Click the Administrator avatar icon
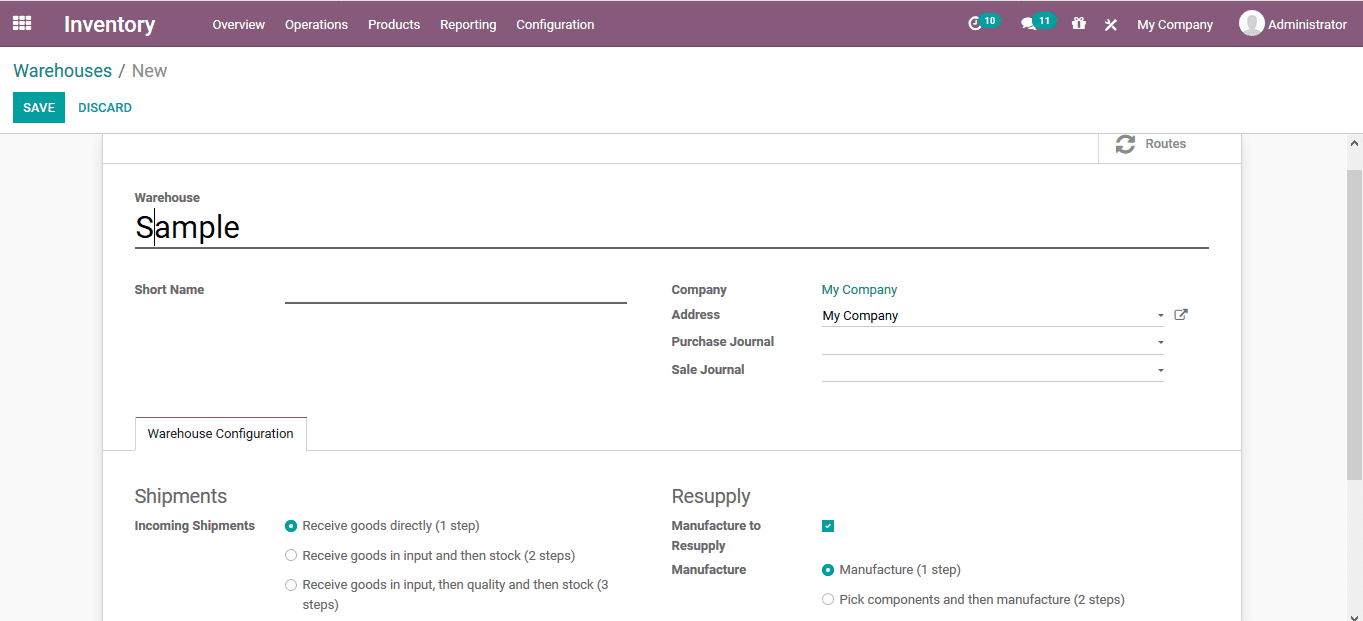This screenshot has width=1363, height=621. [x=1251, y=22]
